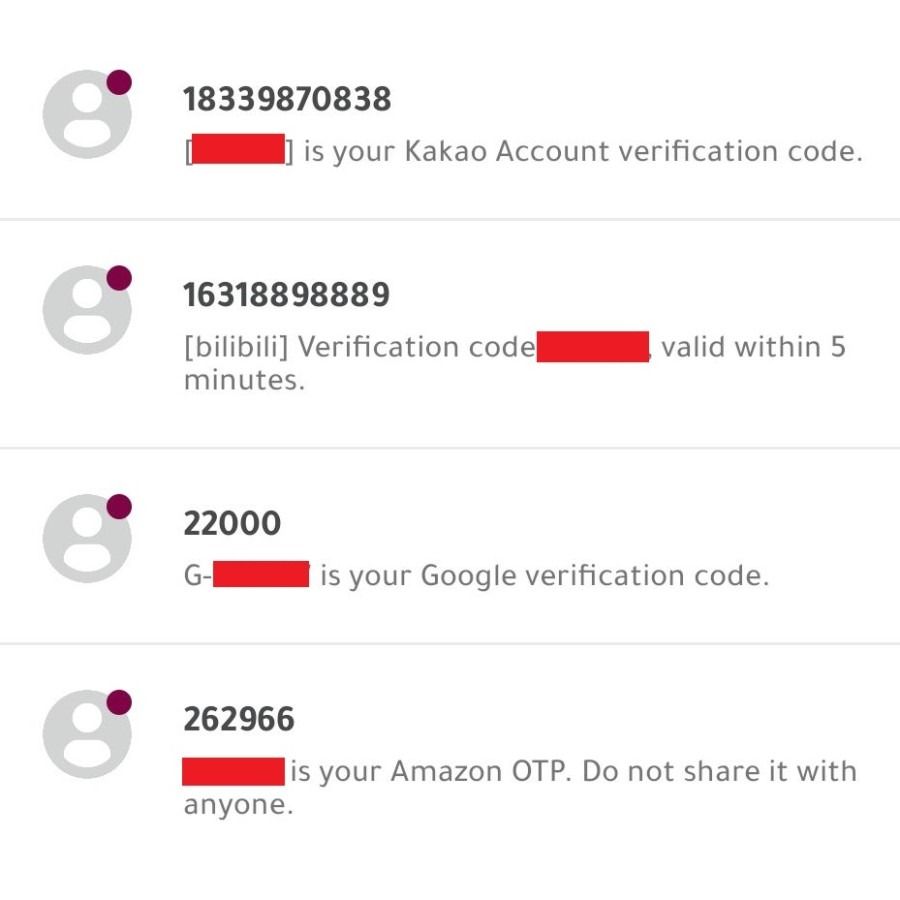The width and height of the screenshot is (900, 900).
Task: Click the avatar icon for sender 22000
Action: [86, 538]
